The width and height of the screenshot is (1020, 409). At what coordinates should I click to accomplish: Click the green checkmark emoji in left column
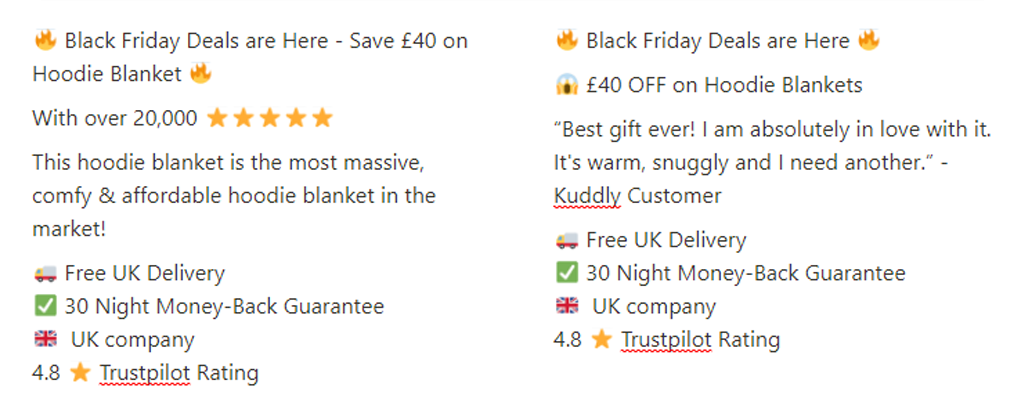[45, 306]
